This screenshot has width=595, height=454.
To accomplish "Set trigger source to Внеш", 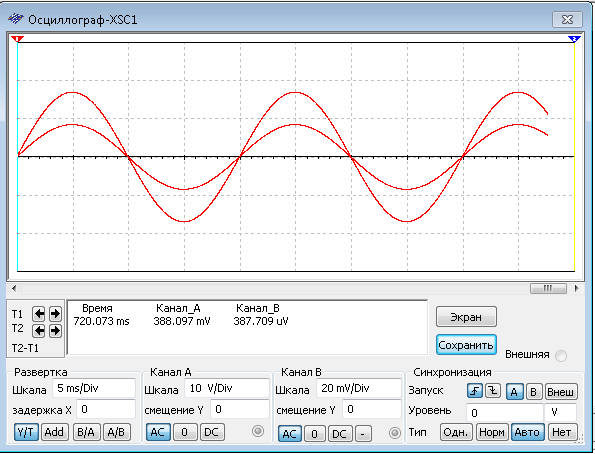I will [x=561, y=392].
